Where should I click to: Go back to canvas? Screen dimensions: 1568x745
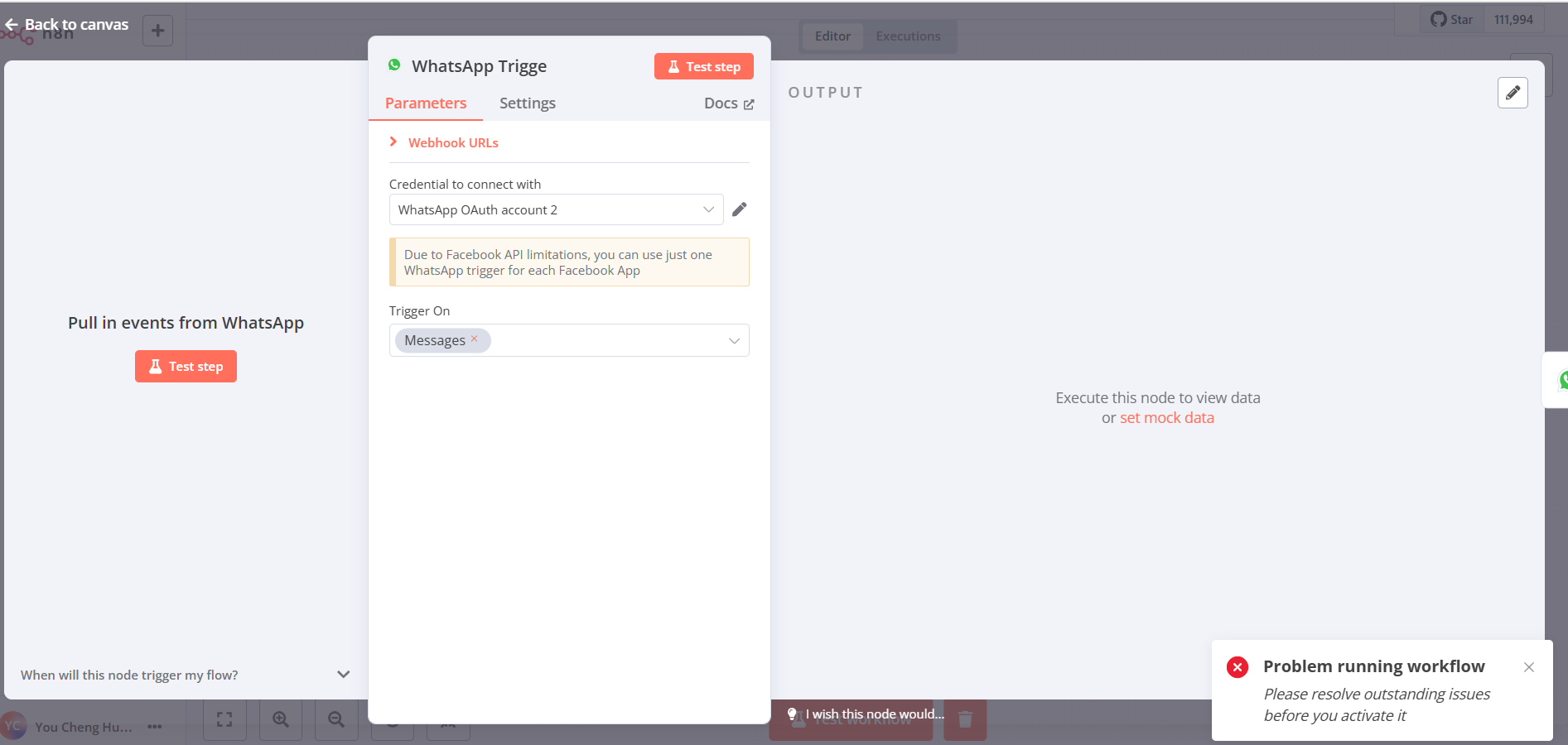[x=67, y=25]
